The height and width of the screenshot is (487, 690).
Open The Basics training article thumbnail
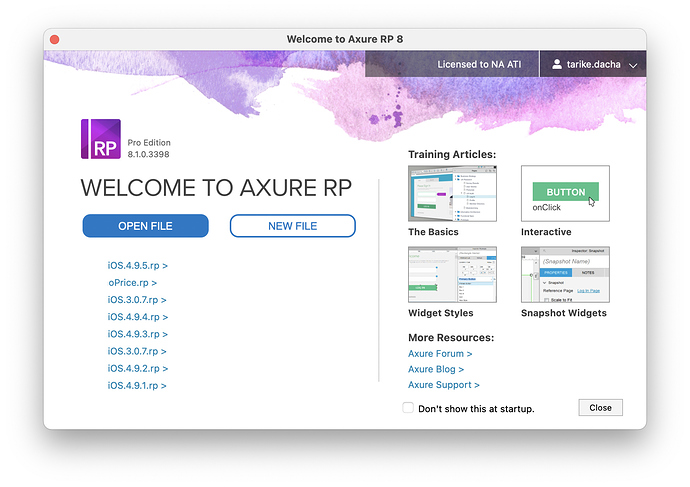tap(452, 194)
